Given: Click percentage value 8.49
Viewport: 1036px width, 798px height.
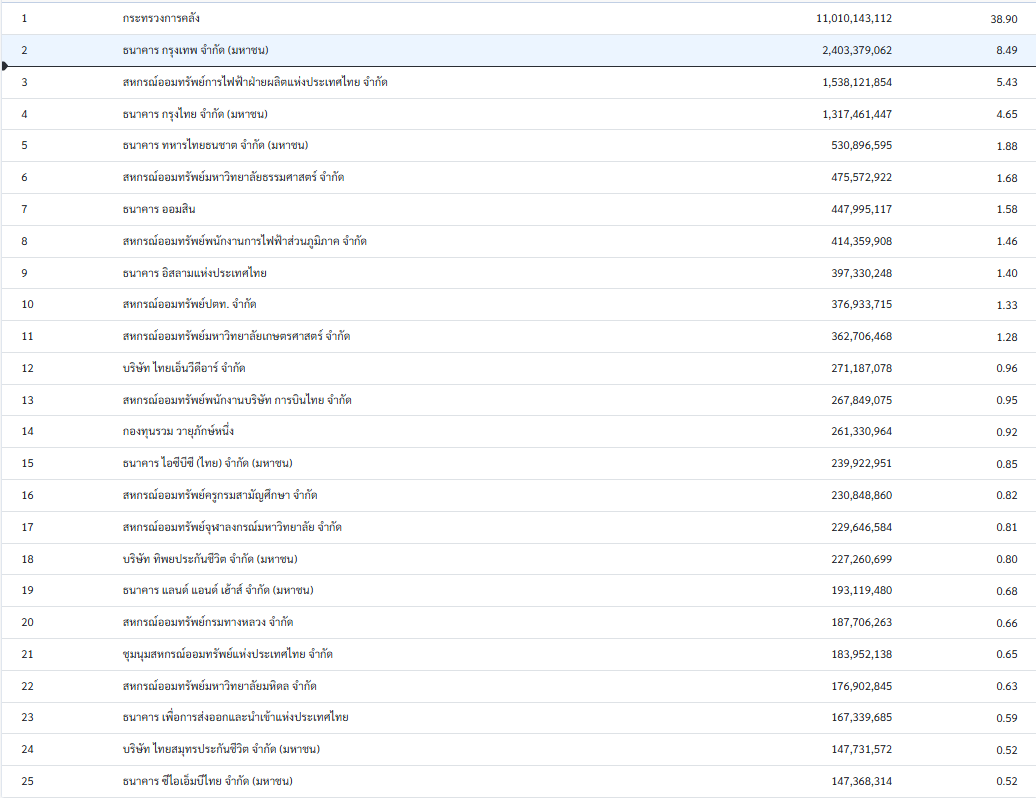Looking at the screenshot, I should tap(1006, 50).
